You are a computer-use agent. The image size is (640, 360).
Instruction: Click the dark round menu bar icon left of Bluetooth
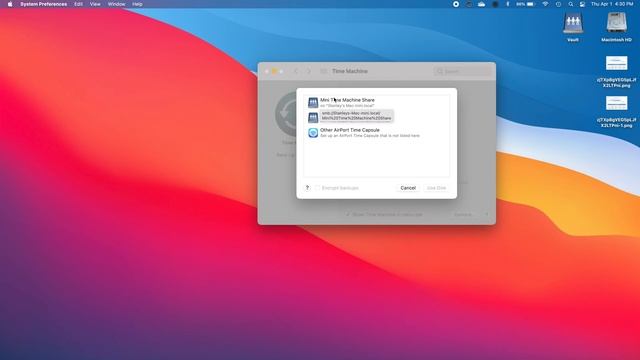tap(495, 4)
